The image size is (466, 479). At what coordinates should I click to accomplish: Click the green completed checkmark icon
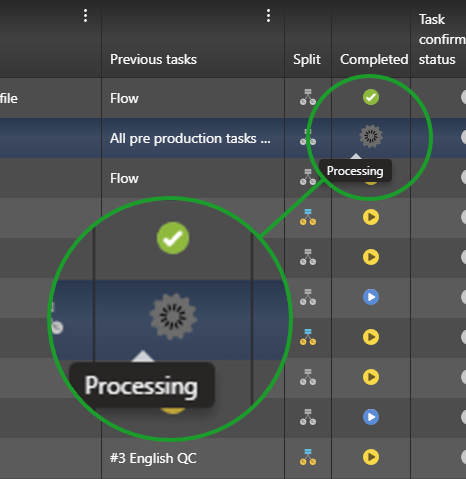[371, 97]
